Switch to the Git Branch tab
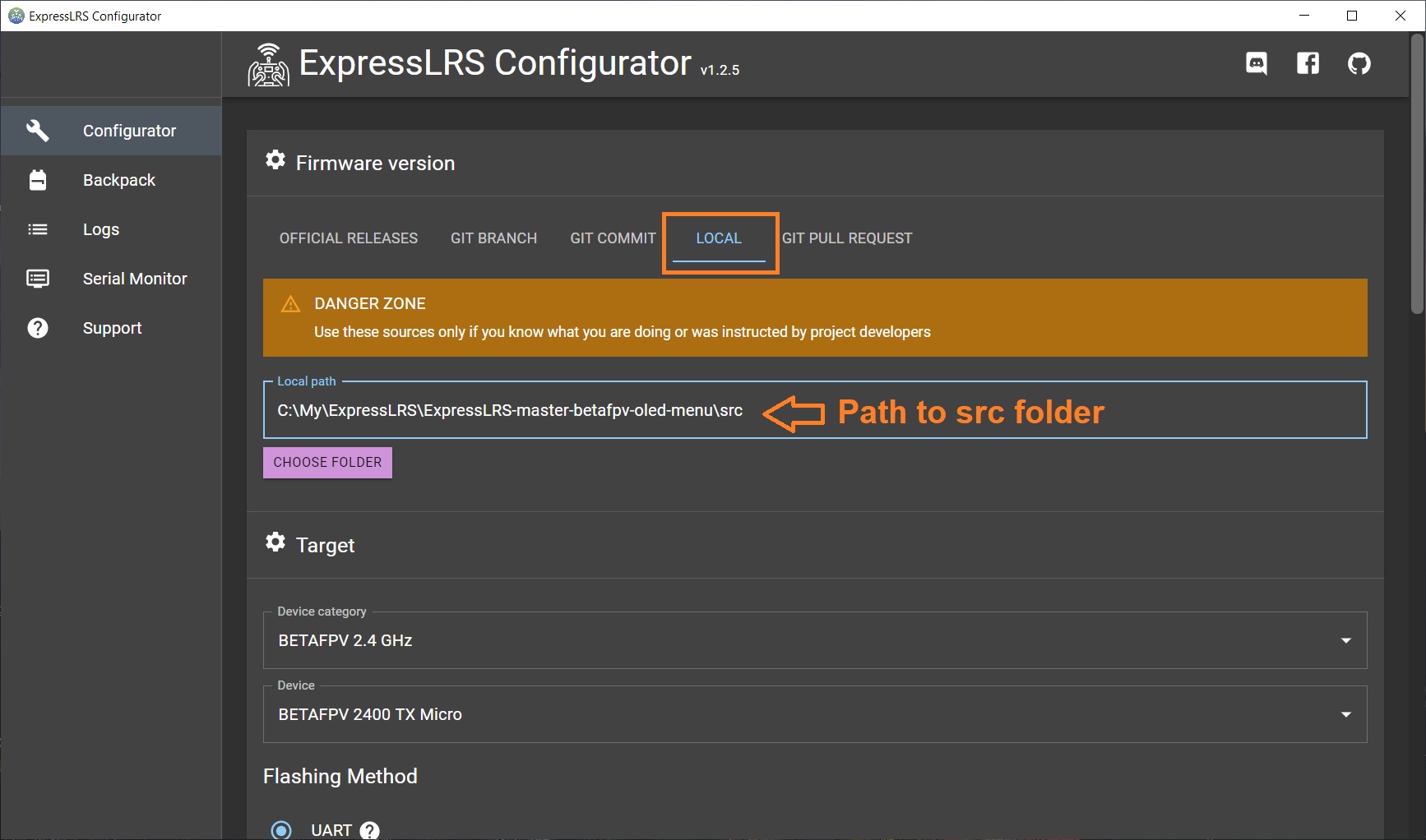 [x=493, y=238]
